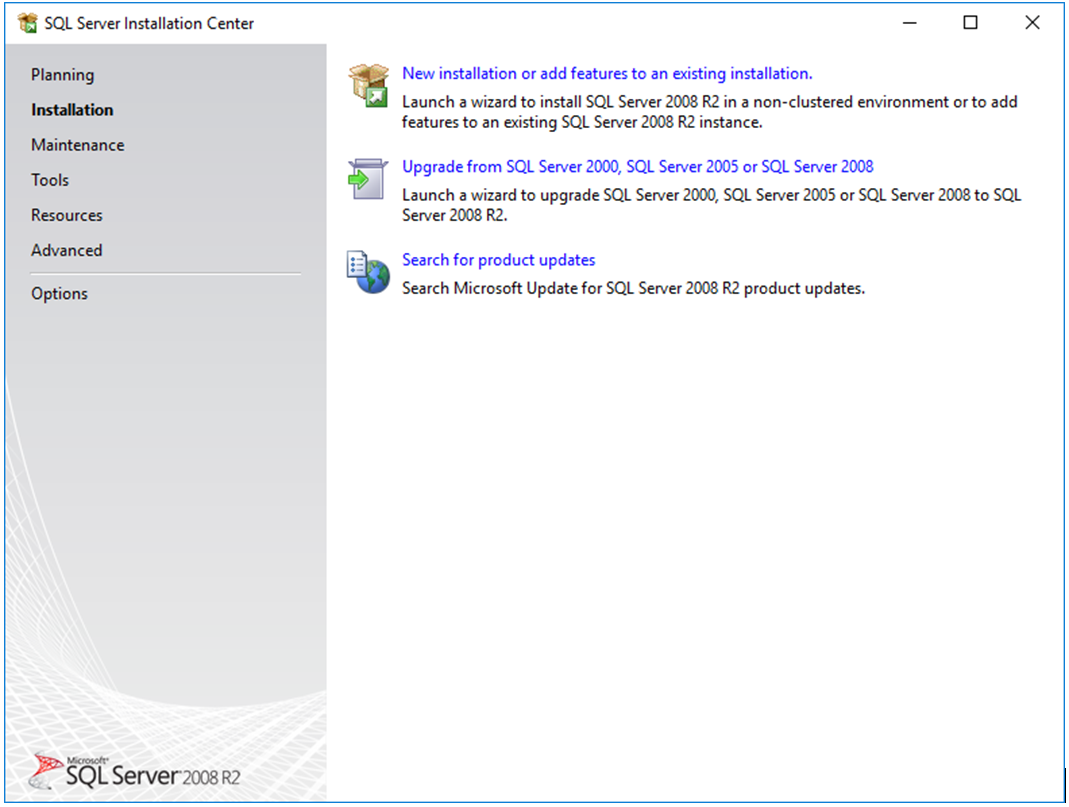Select the Installation section

click(72, 110)
